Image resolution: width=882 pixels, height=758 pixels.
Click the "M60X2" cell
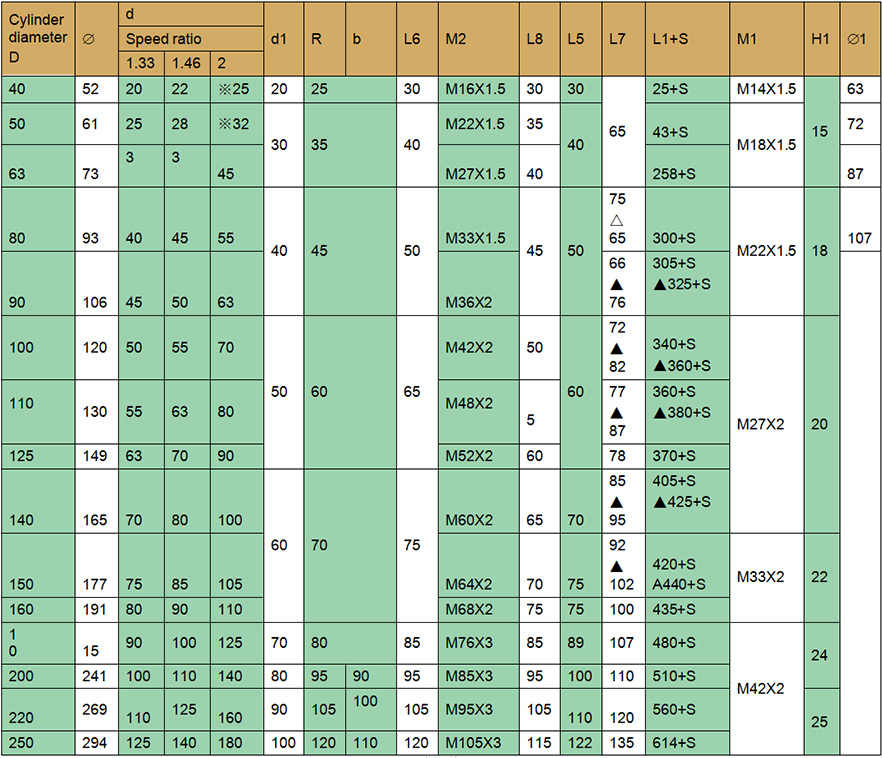pos(479,501)
